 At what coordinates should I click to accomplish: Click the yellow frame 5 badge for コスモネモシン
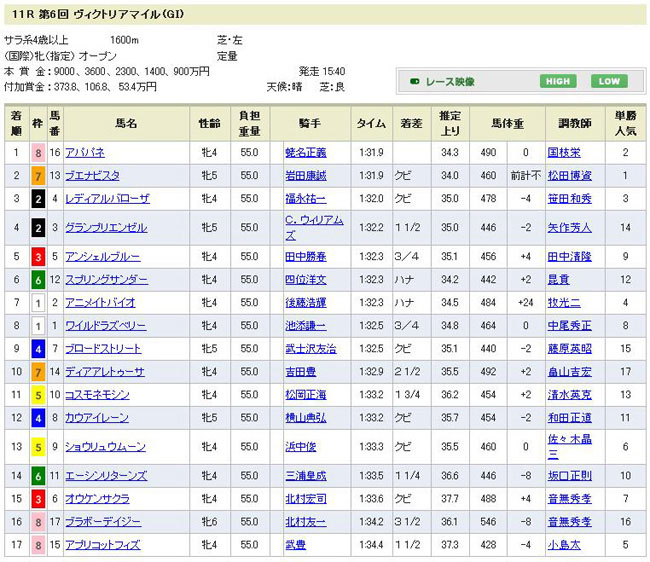(x=37, y=394)
